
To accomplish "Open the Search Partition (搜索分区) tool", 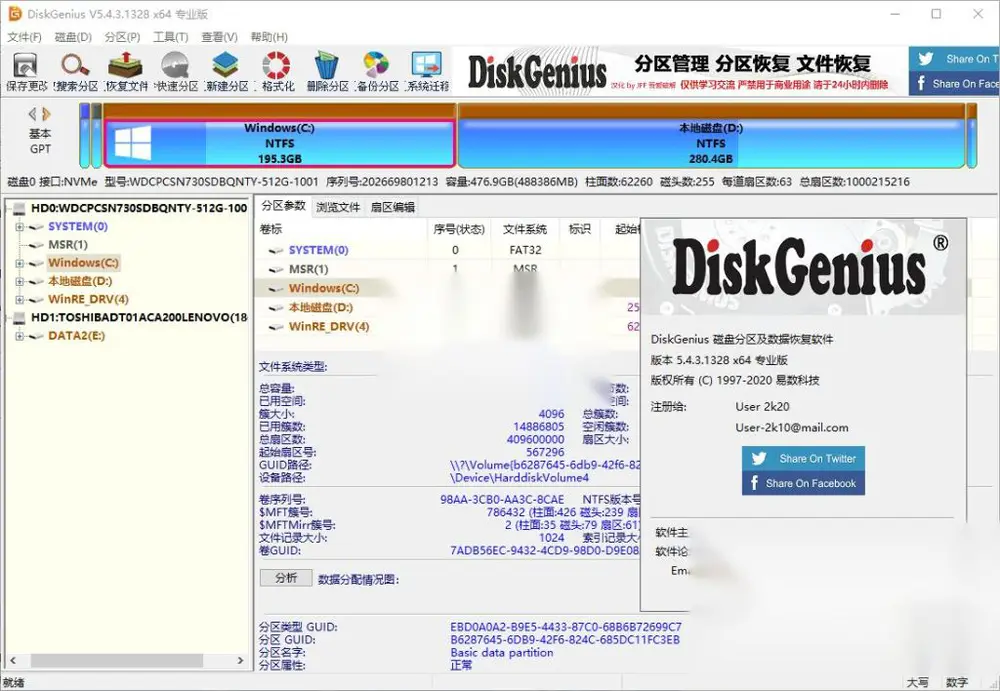I will tap(75, 66).
